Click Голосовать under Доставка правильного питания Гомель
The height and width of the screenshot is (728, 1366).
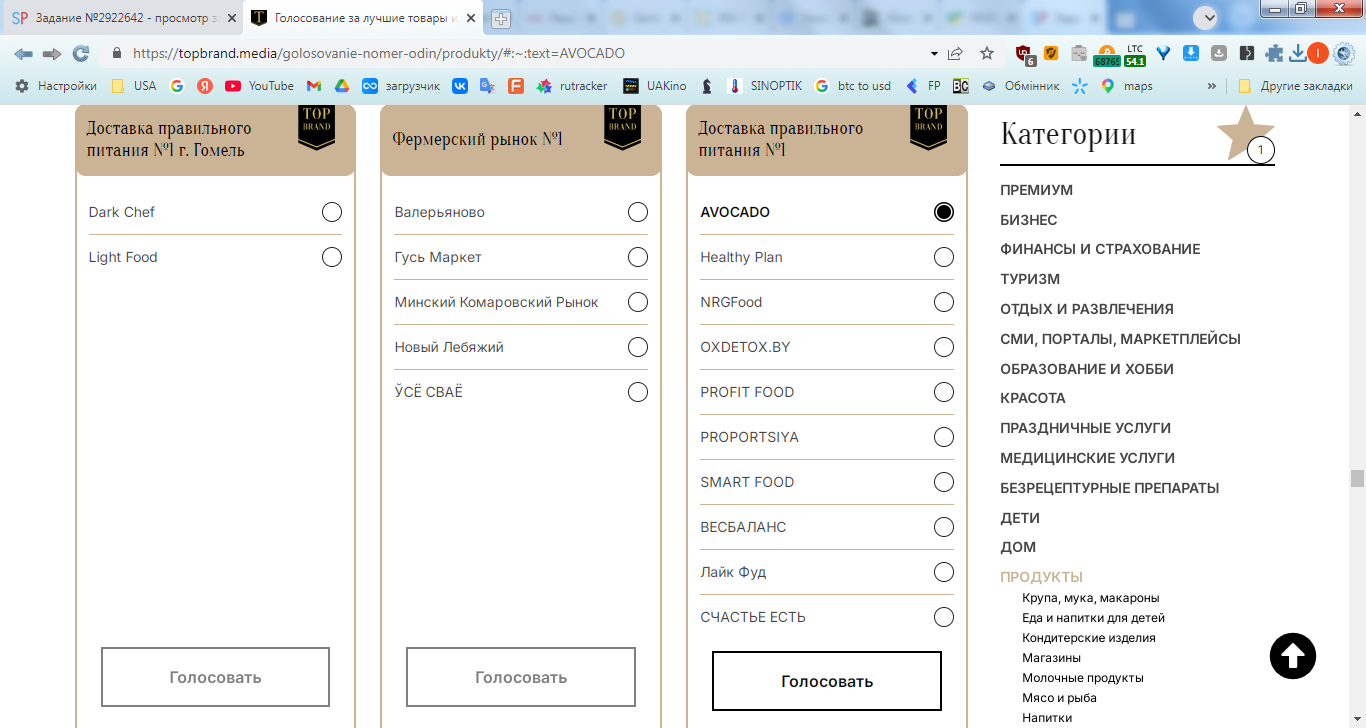point(215,677)
